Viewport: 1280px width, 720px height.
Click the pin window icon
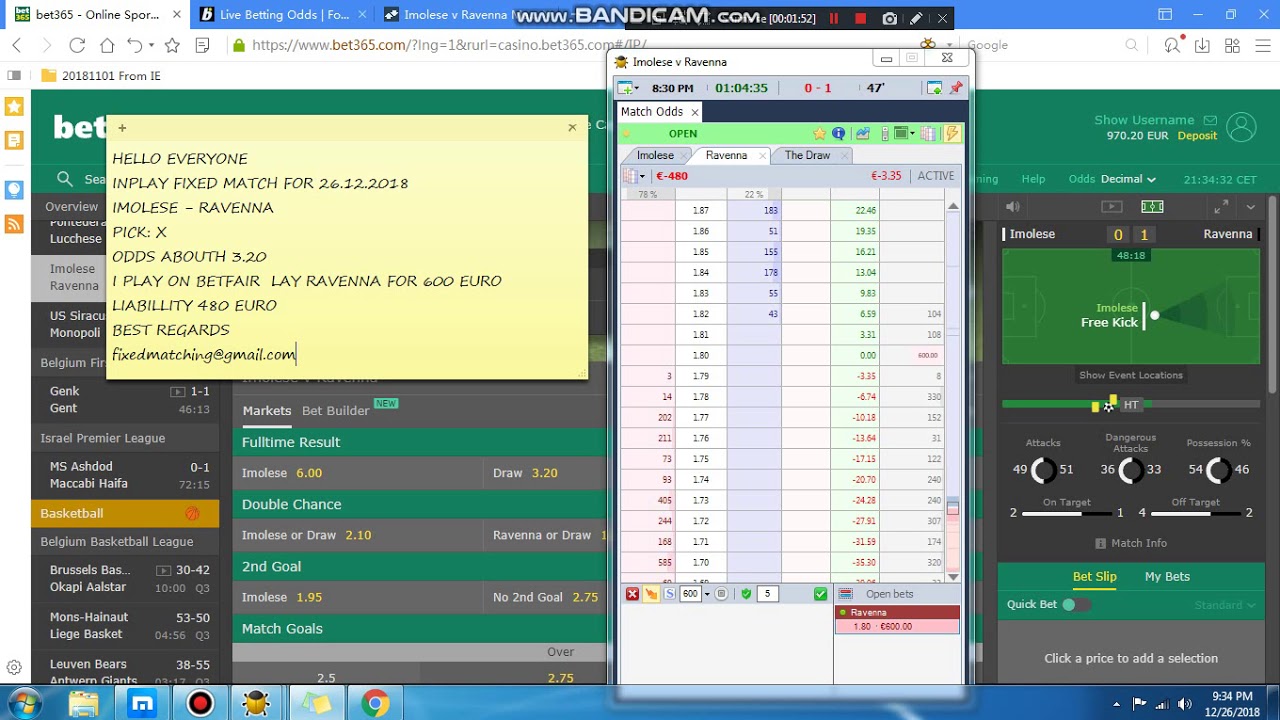[955, 88]
